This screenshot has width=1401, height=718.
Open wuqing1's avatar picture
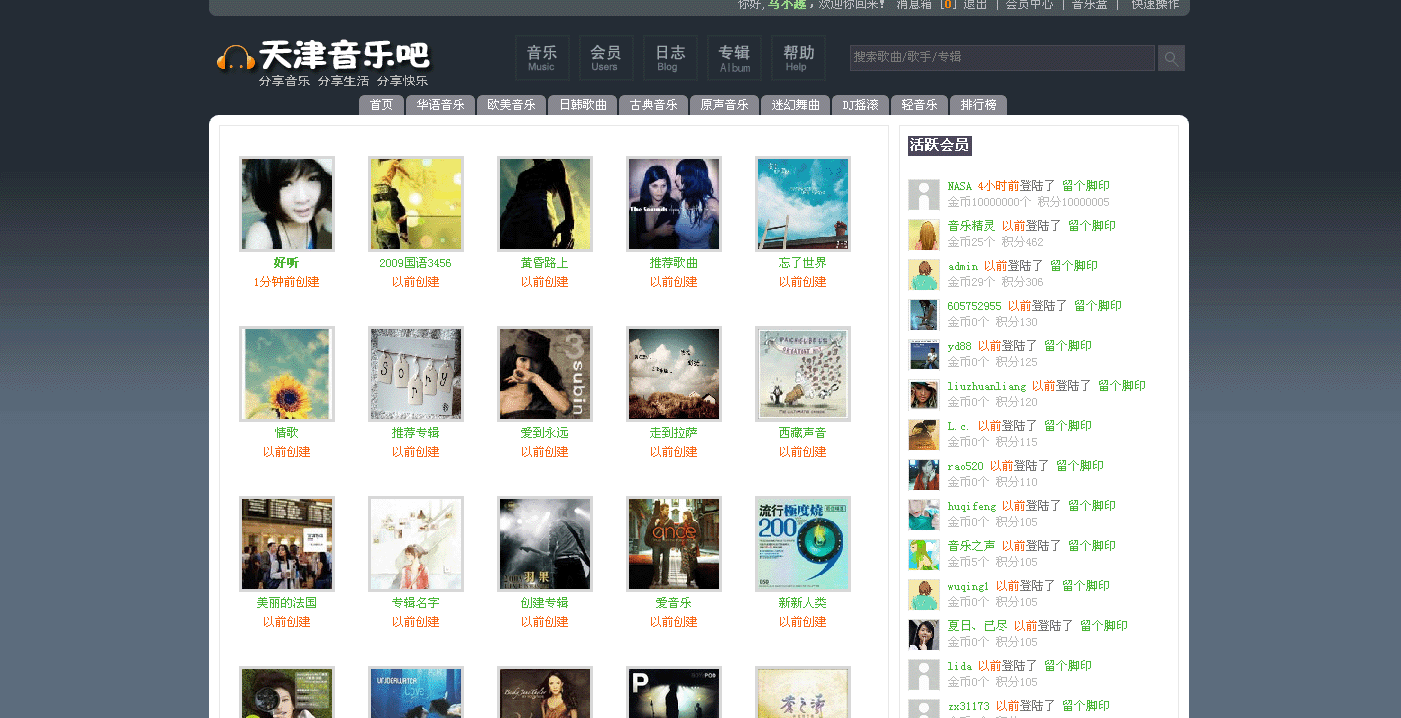tap(924, 594)
